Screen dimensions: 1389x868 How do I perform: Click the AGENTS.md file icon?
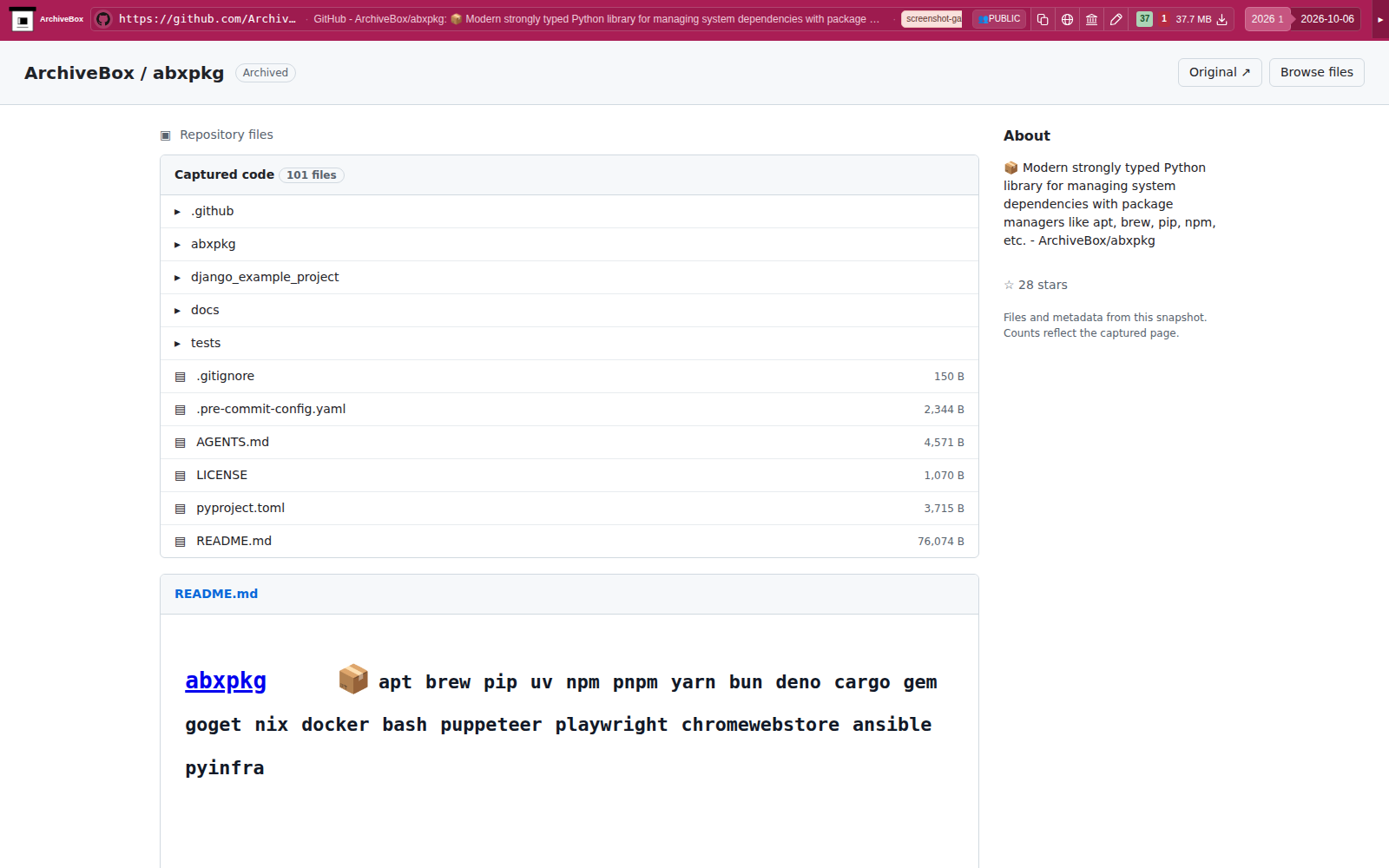point(181,443)
